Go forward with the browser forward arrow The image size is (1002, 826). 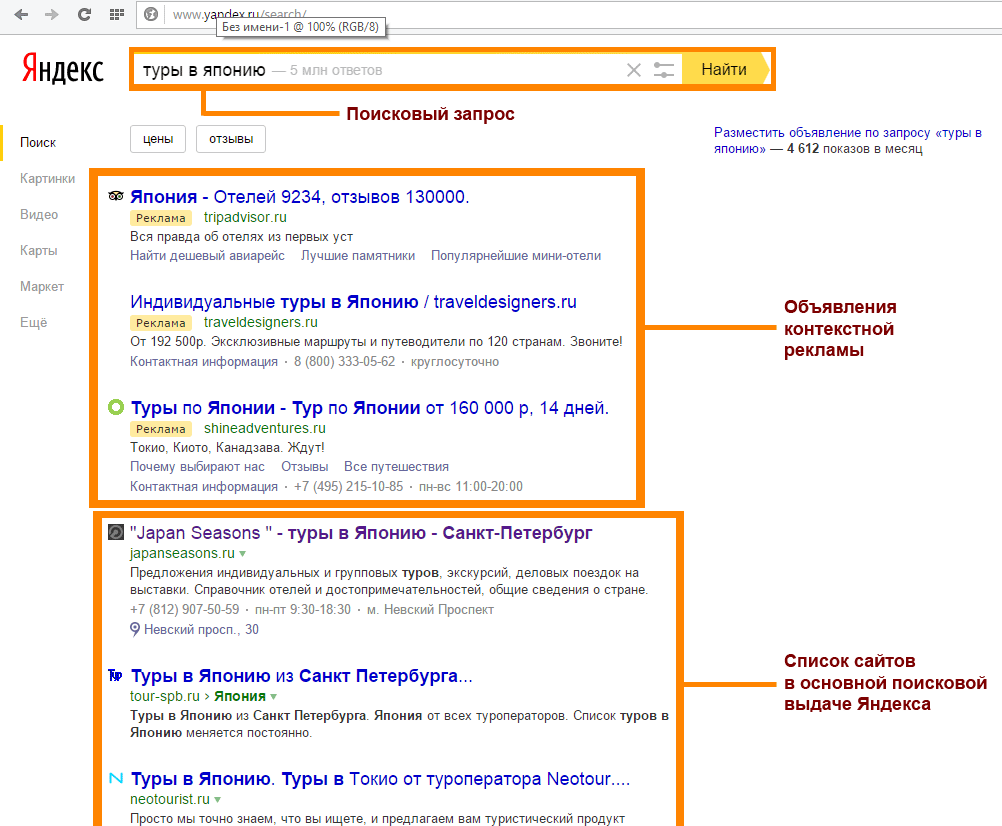tap(52, 15)
